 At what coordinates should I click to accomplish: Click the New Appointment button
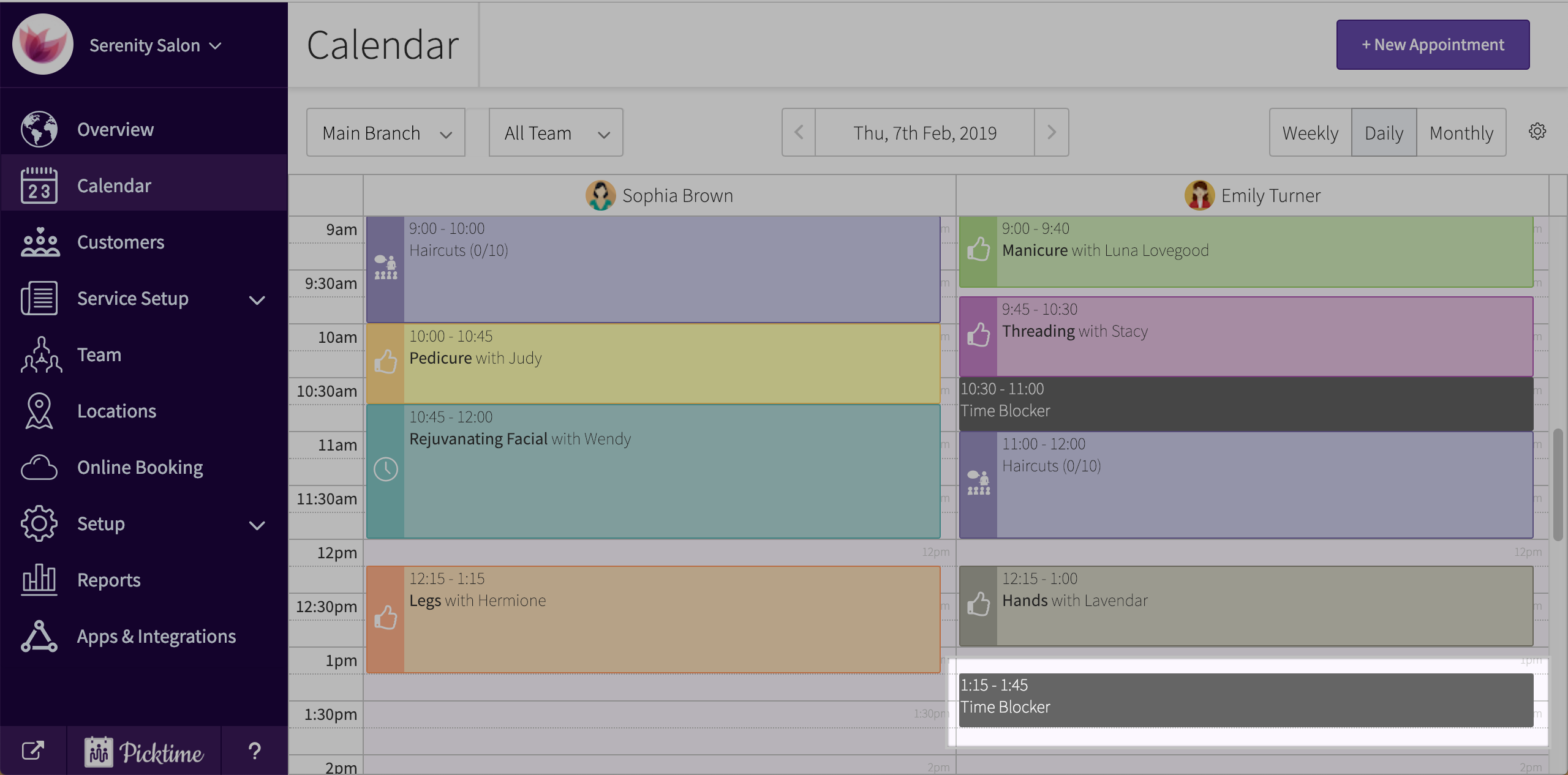coord(1432,45)
